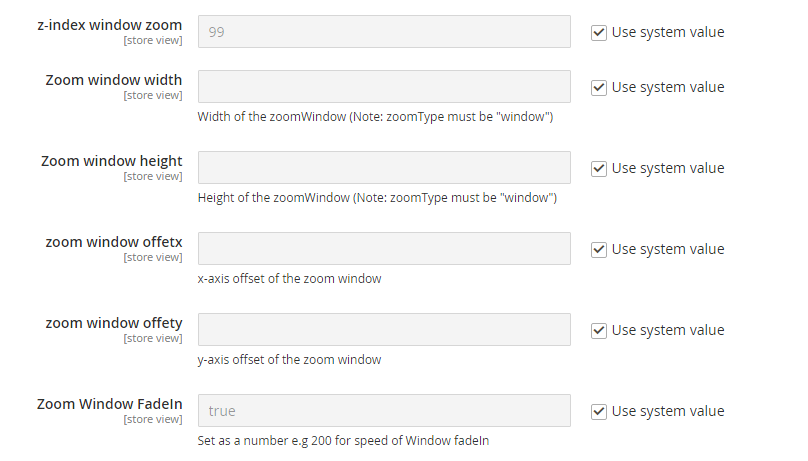The height and width of the screenshot is (461, 808).
Task: Click the "zoom window offety" field label
Action: pos(114,323)
